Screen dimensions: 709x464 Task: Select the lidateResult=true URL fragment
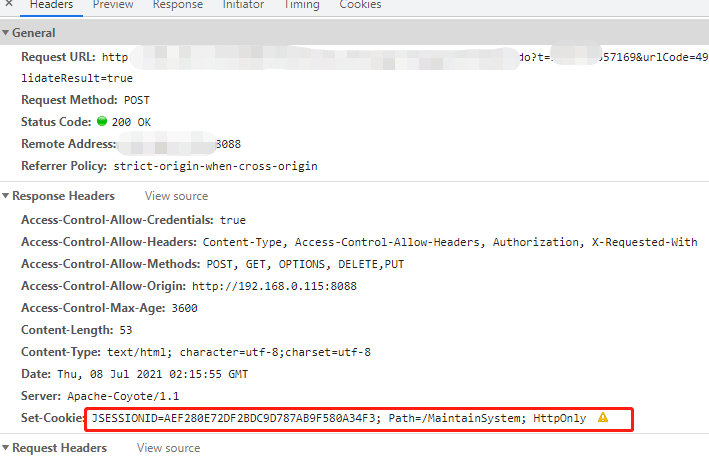[x=77, y=78]
